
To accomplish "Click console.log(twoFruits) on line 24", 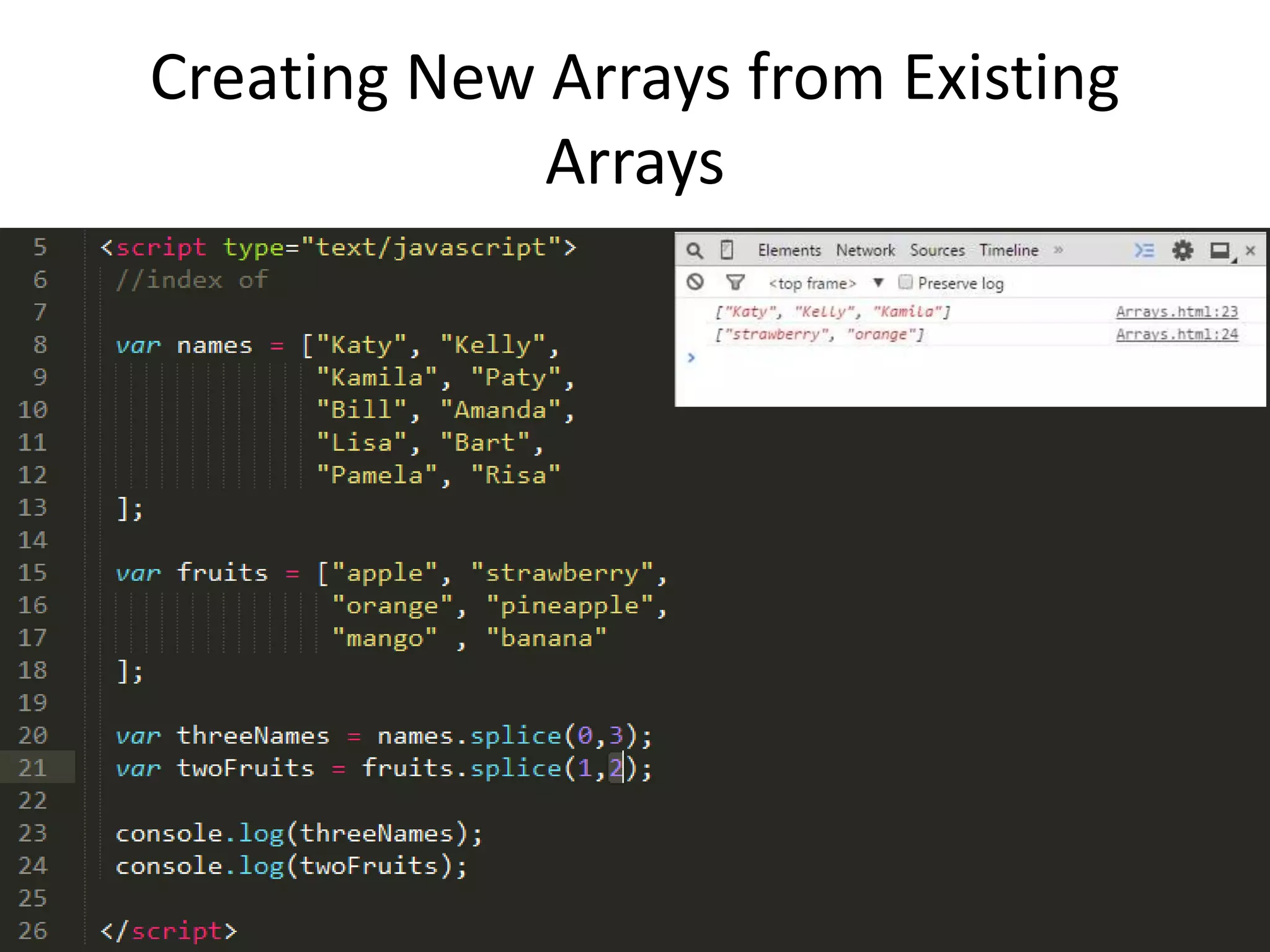I will point(291,866).
